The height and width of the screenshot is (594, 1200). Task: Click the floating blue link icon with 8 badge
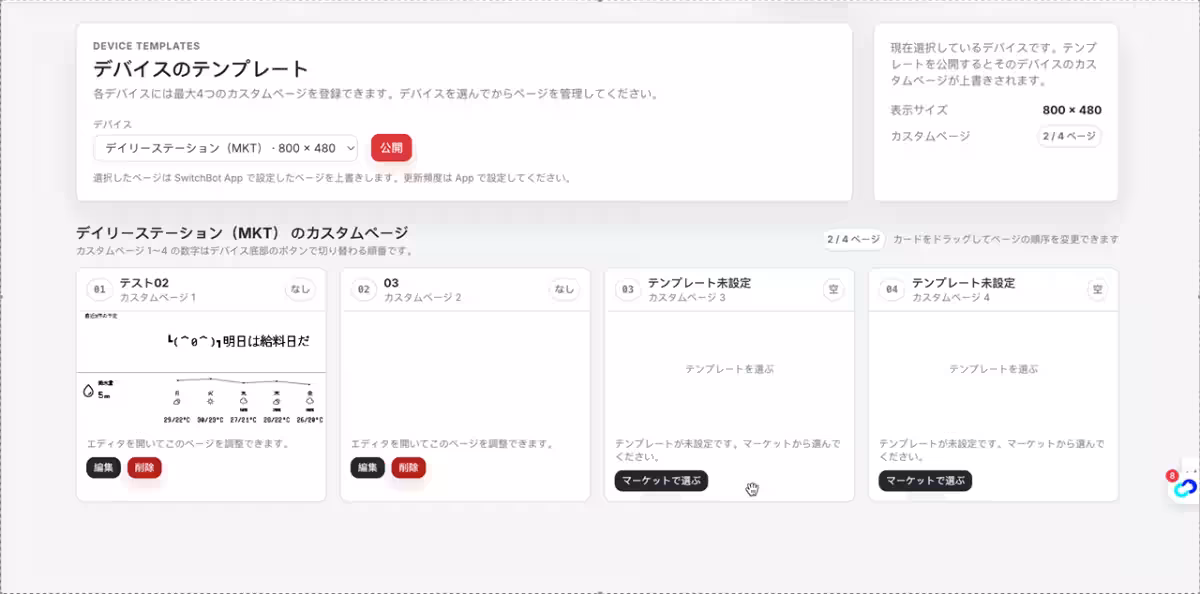pos(1184,487)
